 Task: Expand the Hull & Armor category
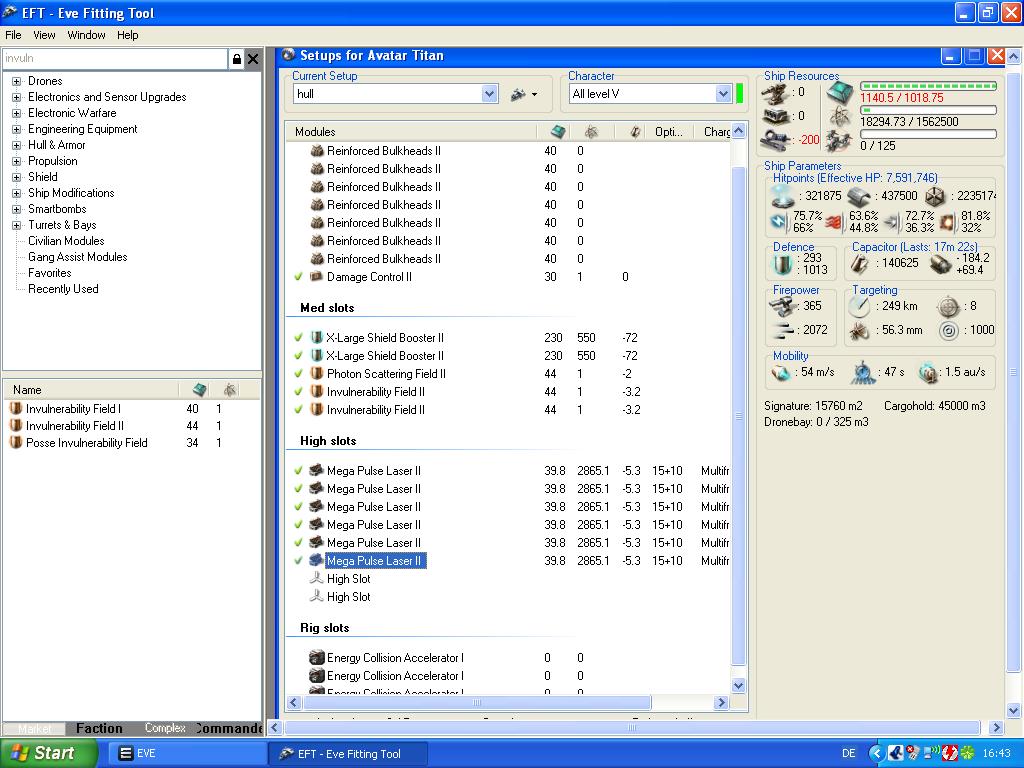tap(17, 145)
